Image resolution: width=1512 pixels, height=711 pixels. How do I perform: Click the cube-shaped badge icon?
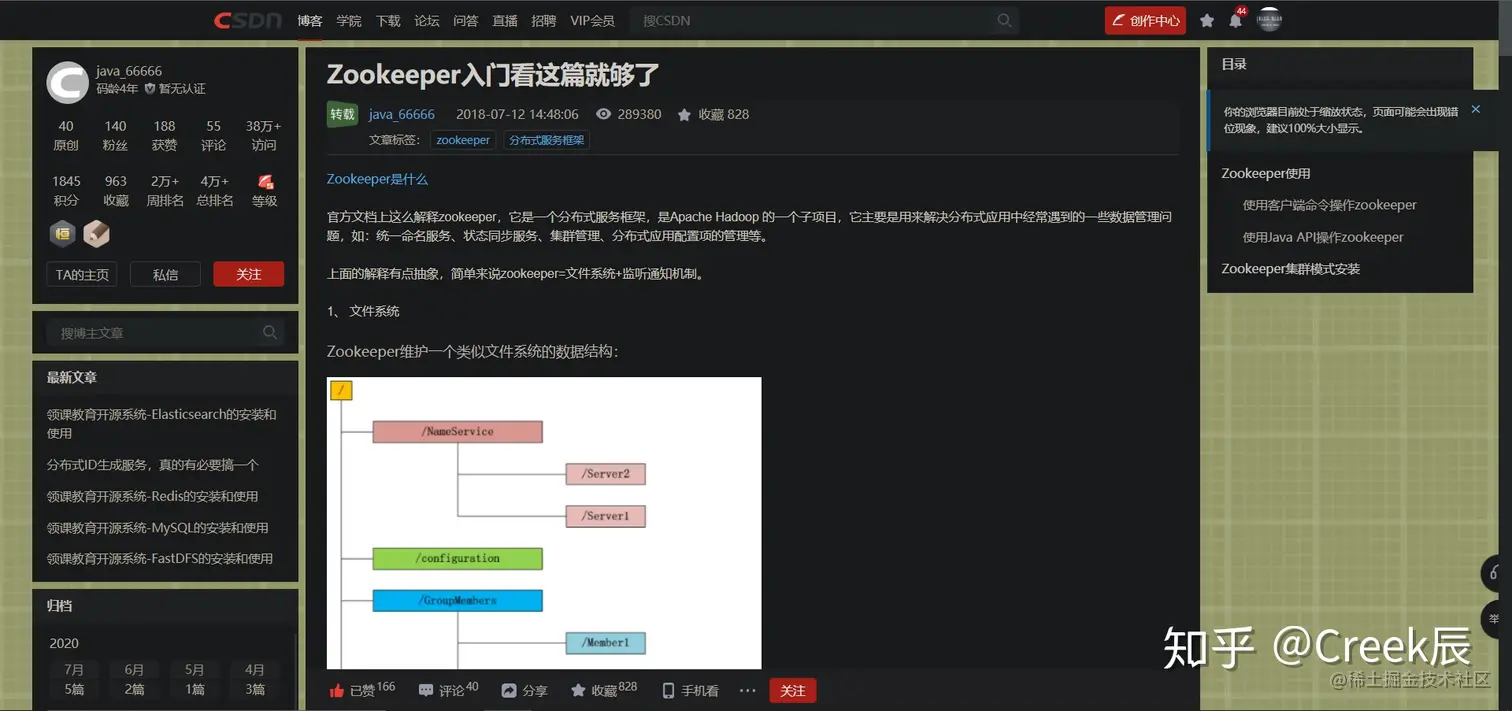point(96,234)
